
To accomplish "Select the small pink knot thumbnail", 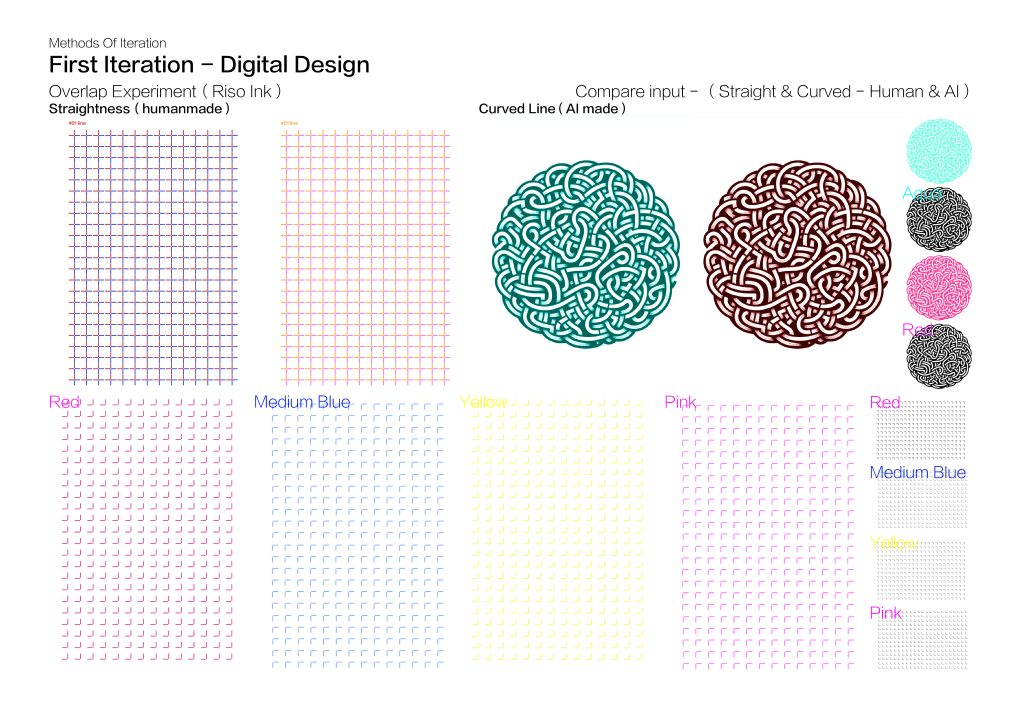I will coord(938,284).
